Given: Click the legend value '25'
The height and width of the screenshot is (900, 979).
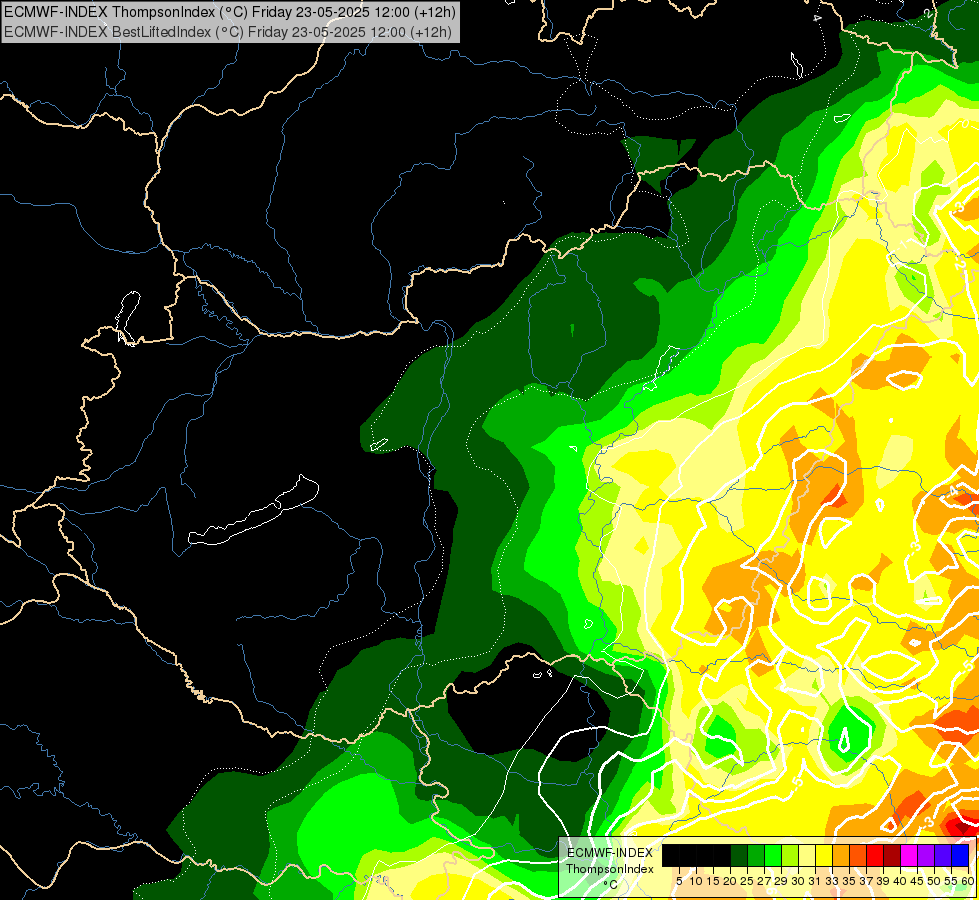Looking at the screenshot, I should [747, 881].
